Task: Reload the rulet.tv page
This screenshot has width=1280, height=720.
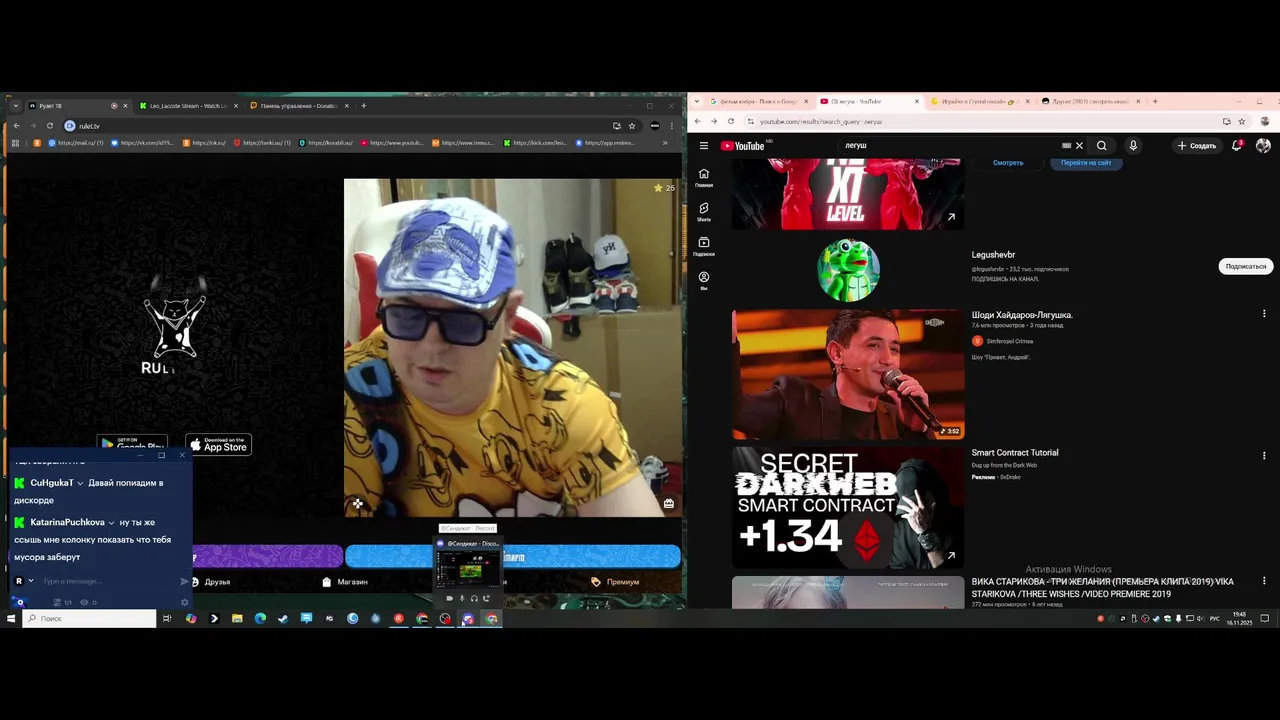Action: click(49, 126)
